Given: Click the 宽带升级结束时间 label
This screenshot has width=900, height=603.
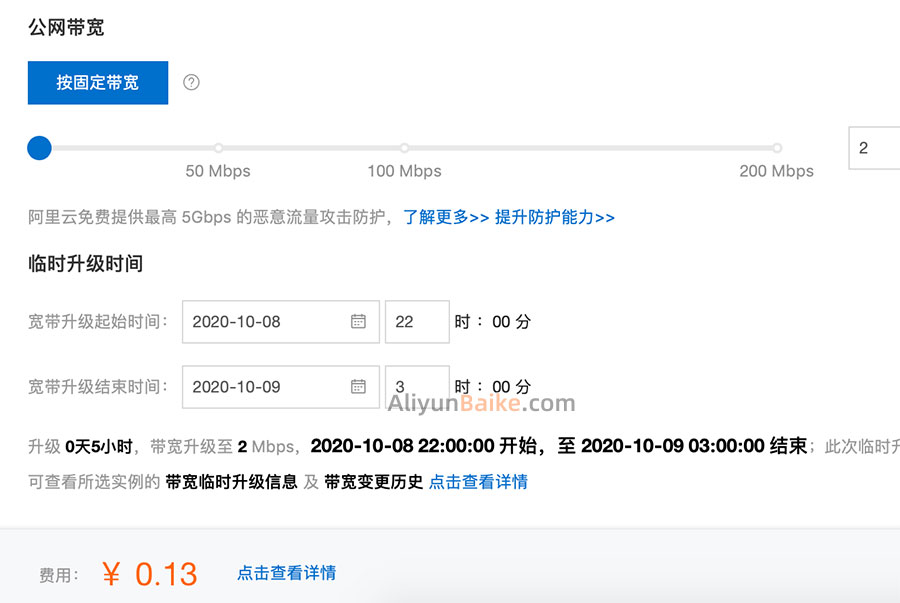Looking at the screenshot, I should [98, 387].
